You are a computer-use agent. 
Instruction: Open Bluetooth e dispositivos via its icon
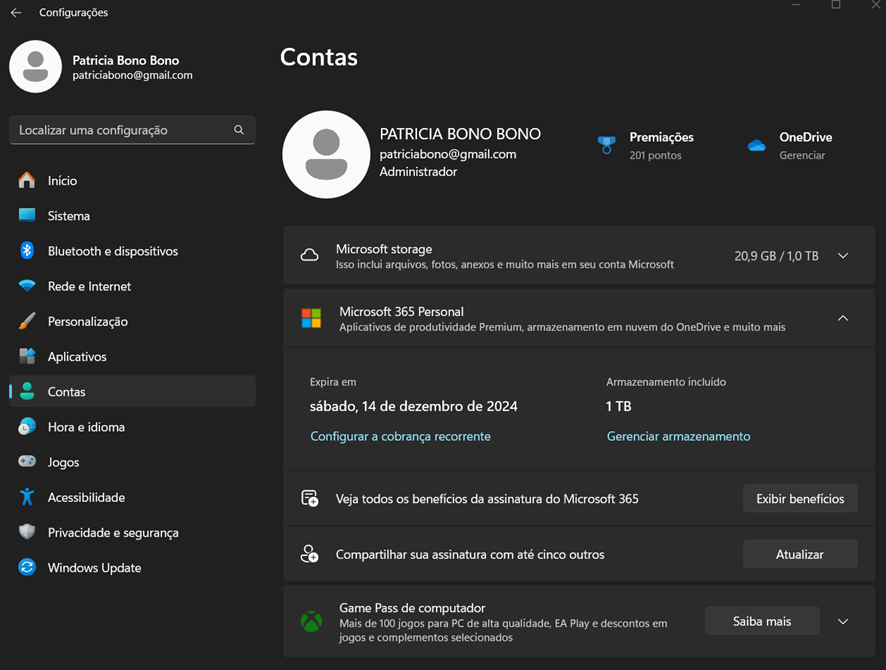27,250
